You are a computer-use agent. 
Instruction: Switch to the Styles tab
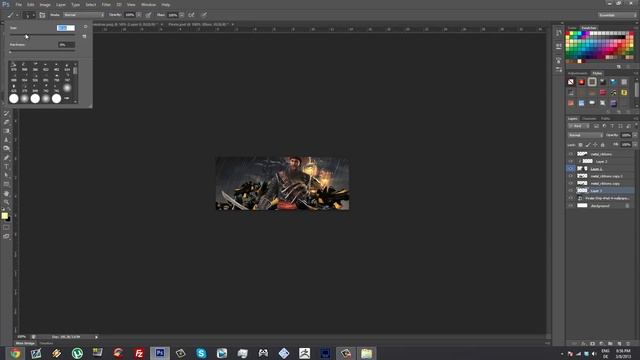click(597, 73)
